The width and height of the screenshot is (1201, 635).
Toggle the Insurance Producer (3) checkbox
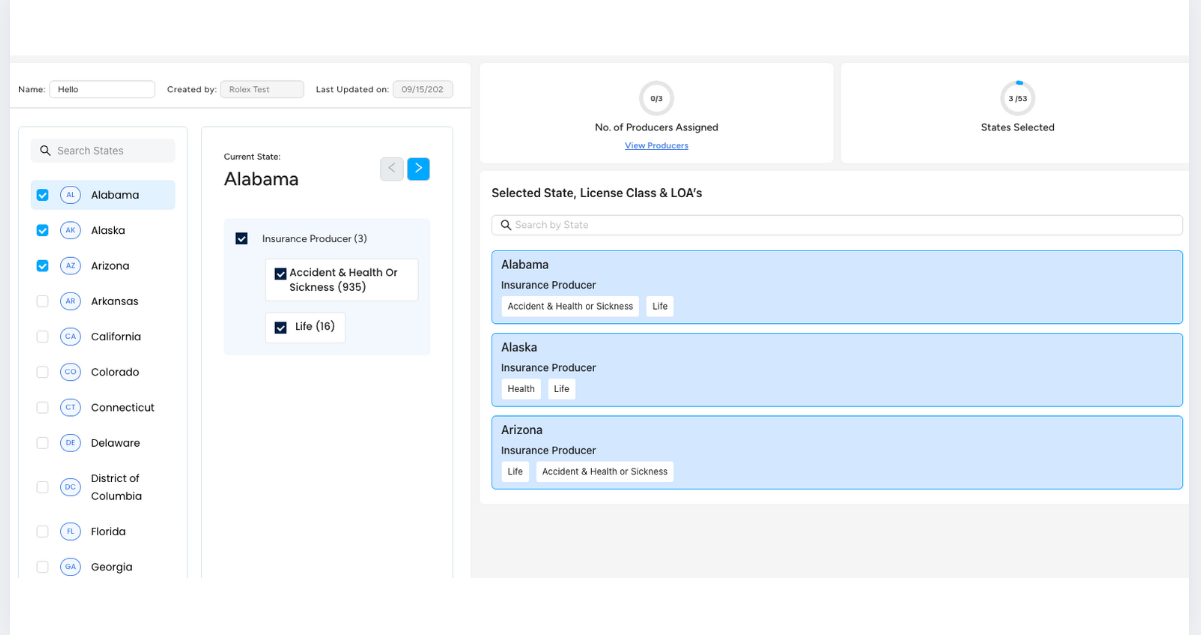tap(241, 239)
